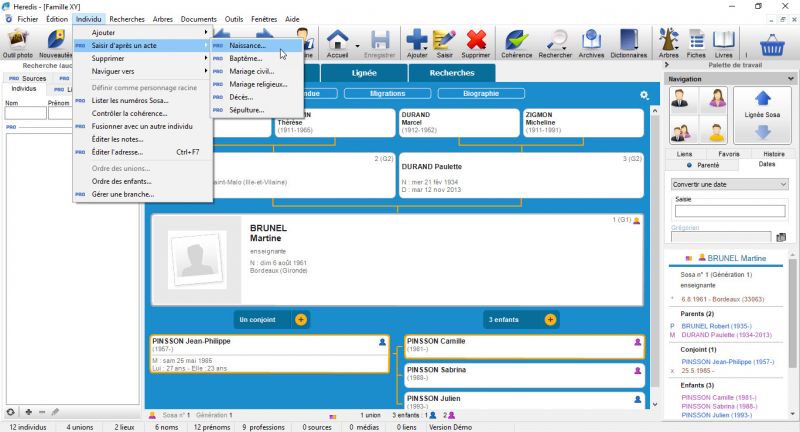Screen dimensions: 800x432
Task: Click the shopping basket icon
Action: coord(772,45)
